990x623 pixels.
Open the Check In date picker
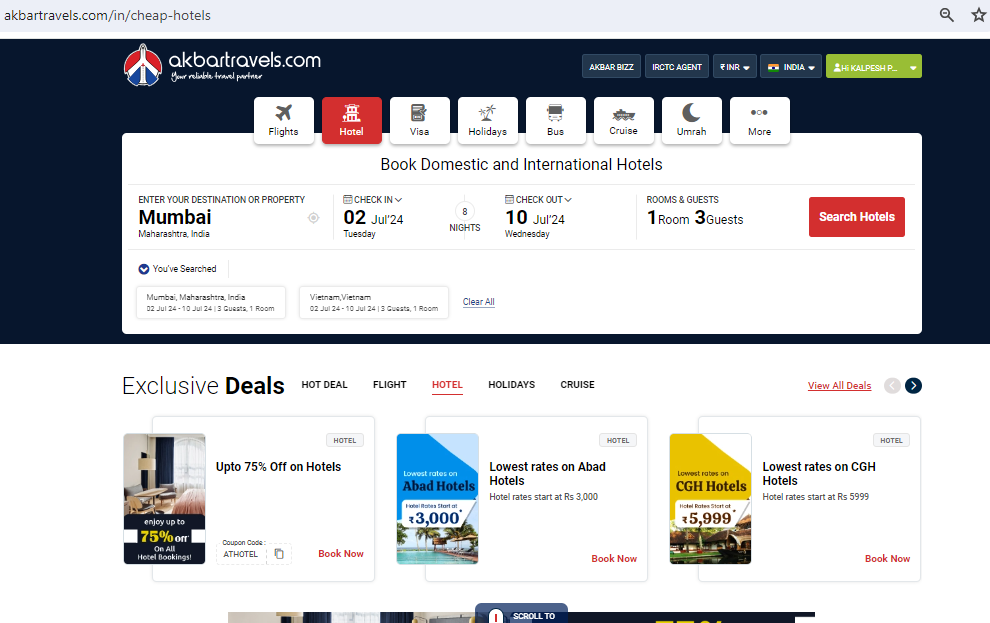[374, 217]
